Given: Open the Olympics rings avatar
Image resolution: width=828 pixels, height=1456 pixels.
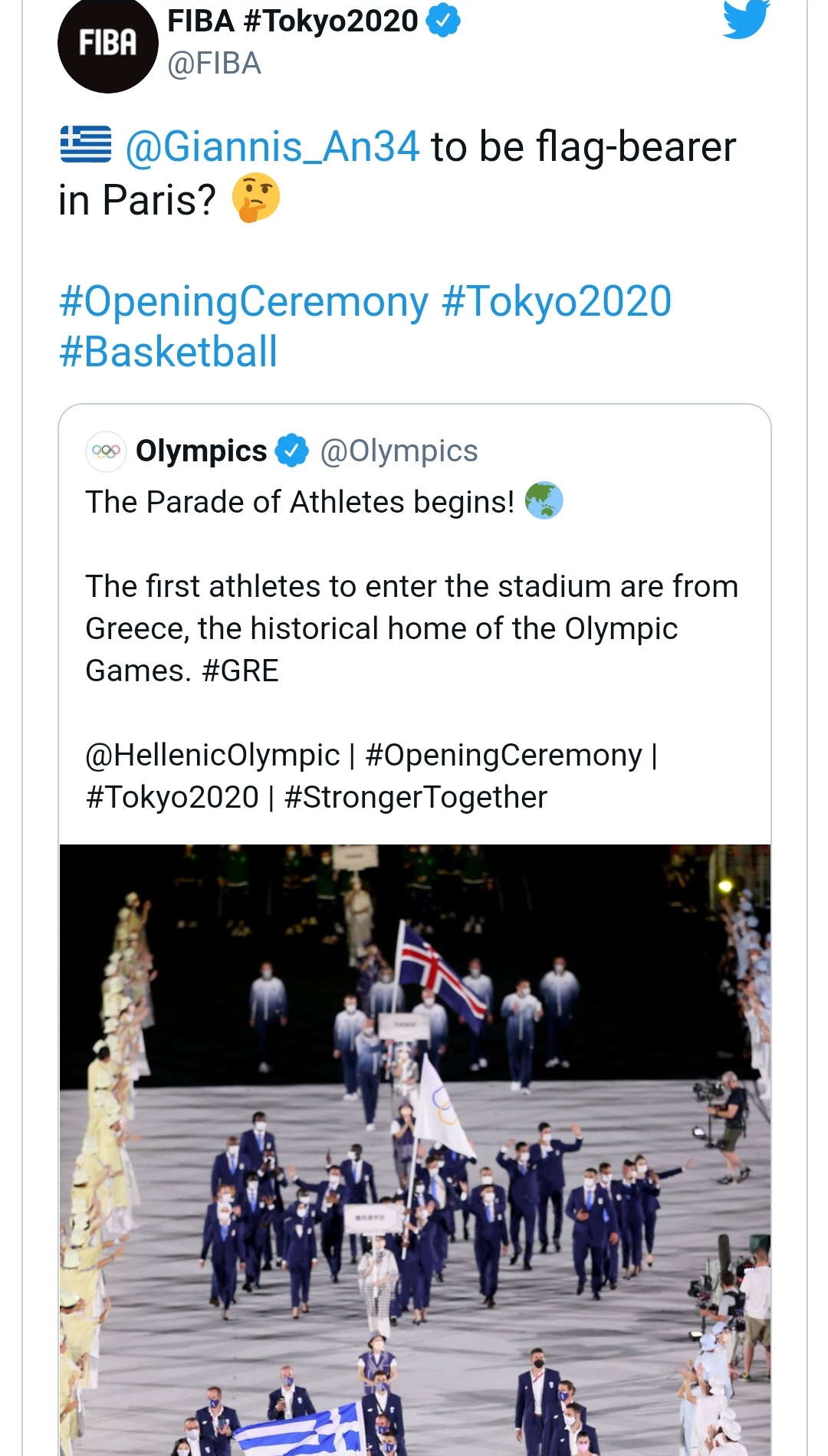Looking at the screenshot, I should [x=106, y=451].
